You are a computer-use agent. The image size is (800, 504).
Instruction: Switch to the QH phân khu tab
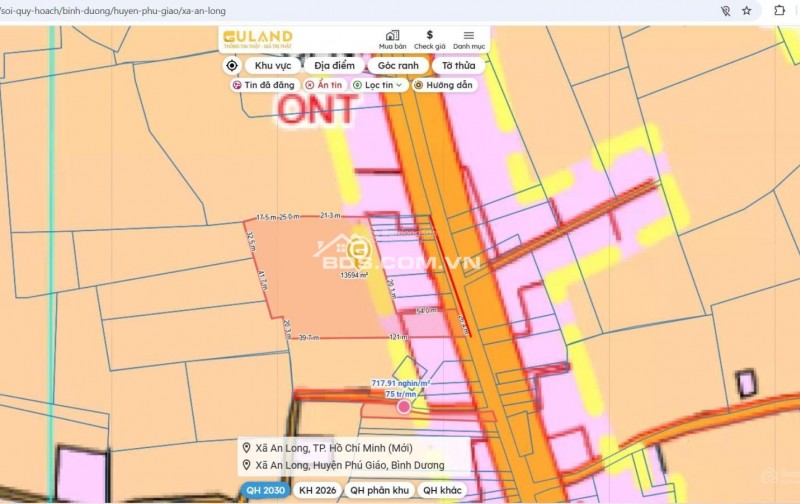point(377,491)
